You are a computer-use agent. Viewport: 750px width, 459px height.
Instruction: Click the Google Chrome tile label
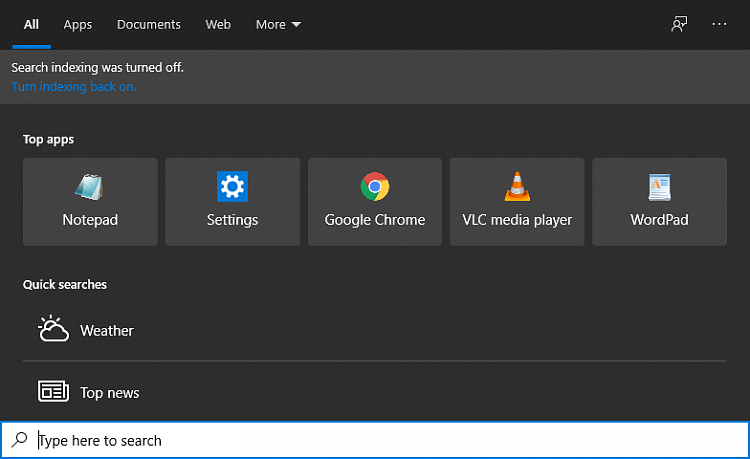(375, 219)
